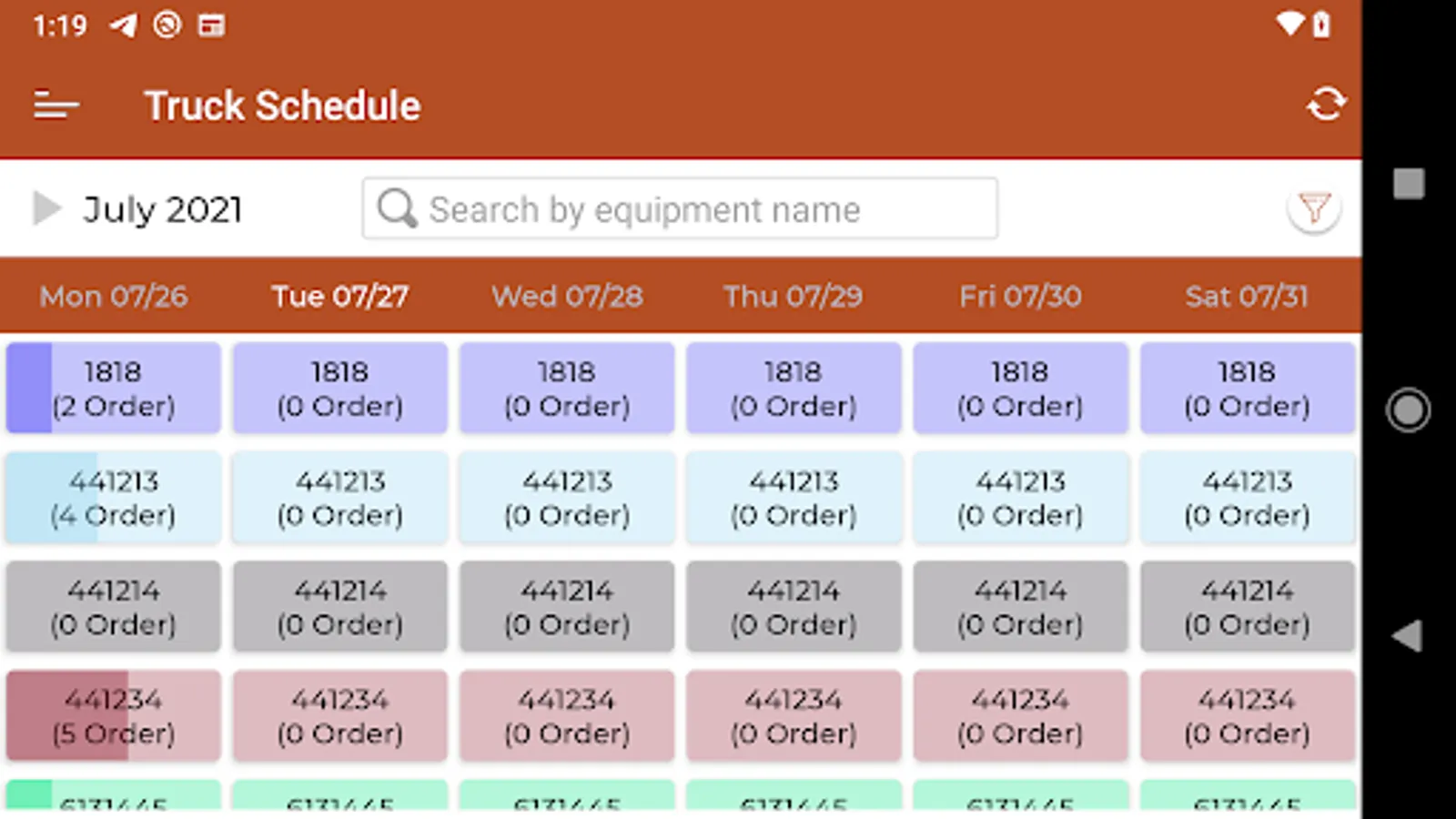This screenshot has width=1456, height=819.
Task: Open the calendar status bar notification icon
Action: coord(211,25)
